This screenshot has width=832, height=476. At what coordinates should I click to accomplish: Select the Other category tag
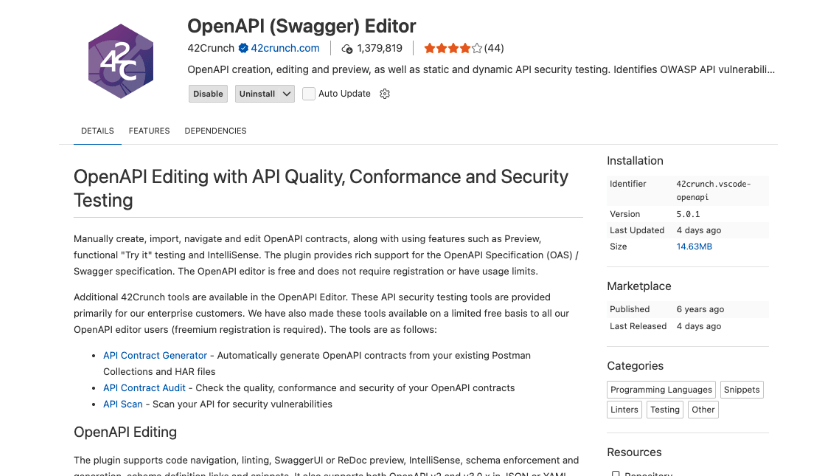tap(703, 410)
